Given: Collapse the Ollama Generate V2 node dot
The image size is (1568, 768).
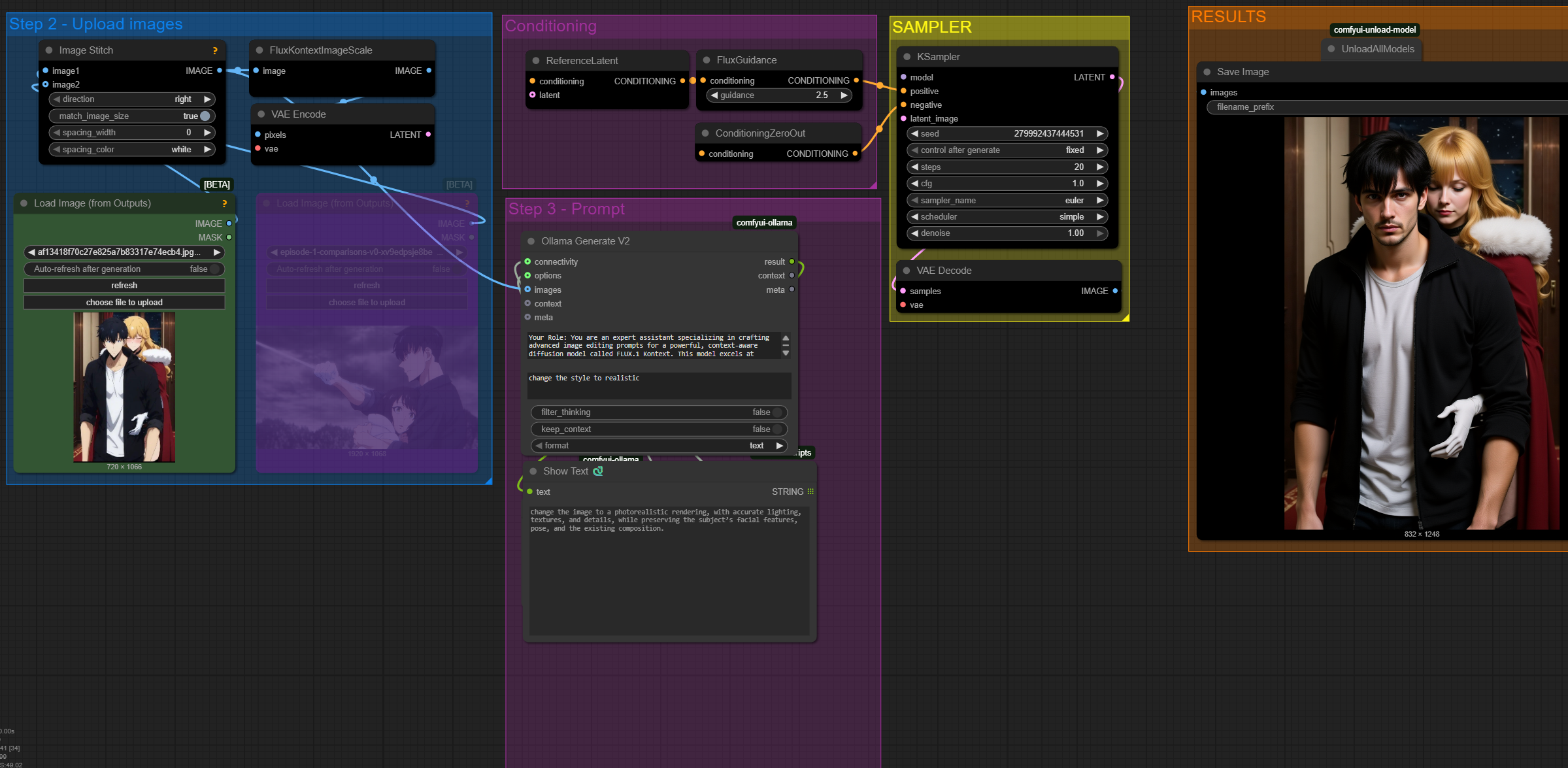Looking at the screenshot, I should coord(531,241).
